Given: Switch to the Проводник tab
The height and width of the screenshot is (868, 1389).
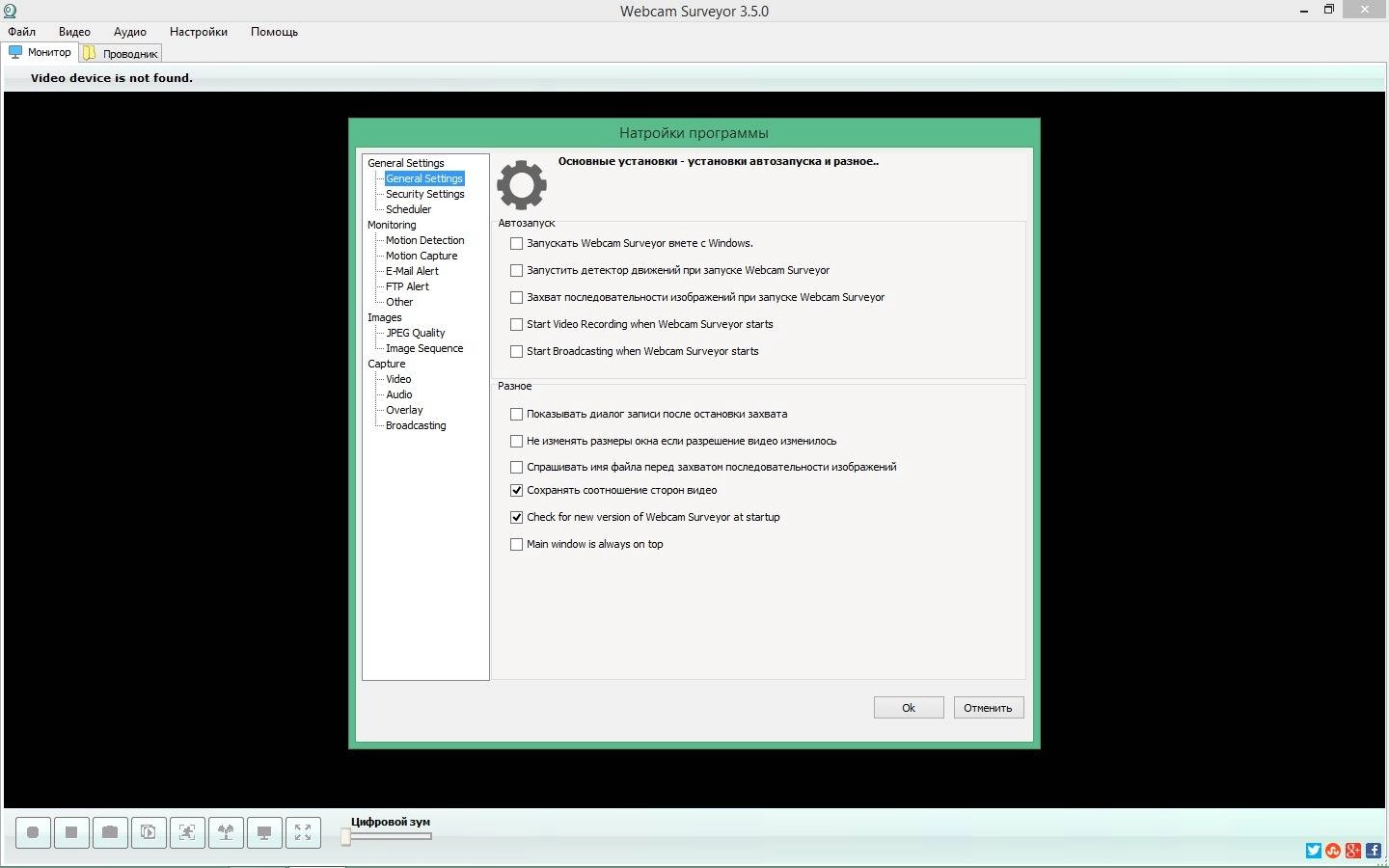Looking at the screenshot, I should pyautogui.click(x=121, y=54).
